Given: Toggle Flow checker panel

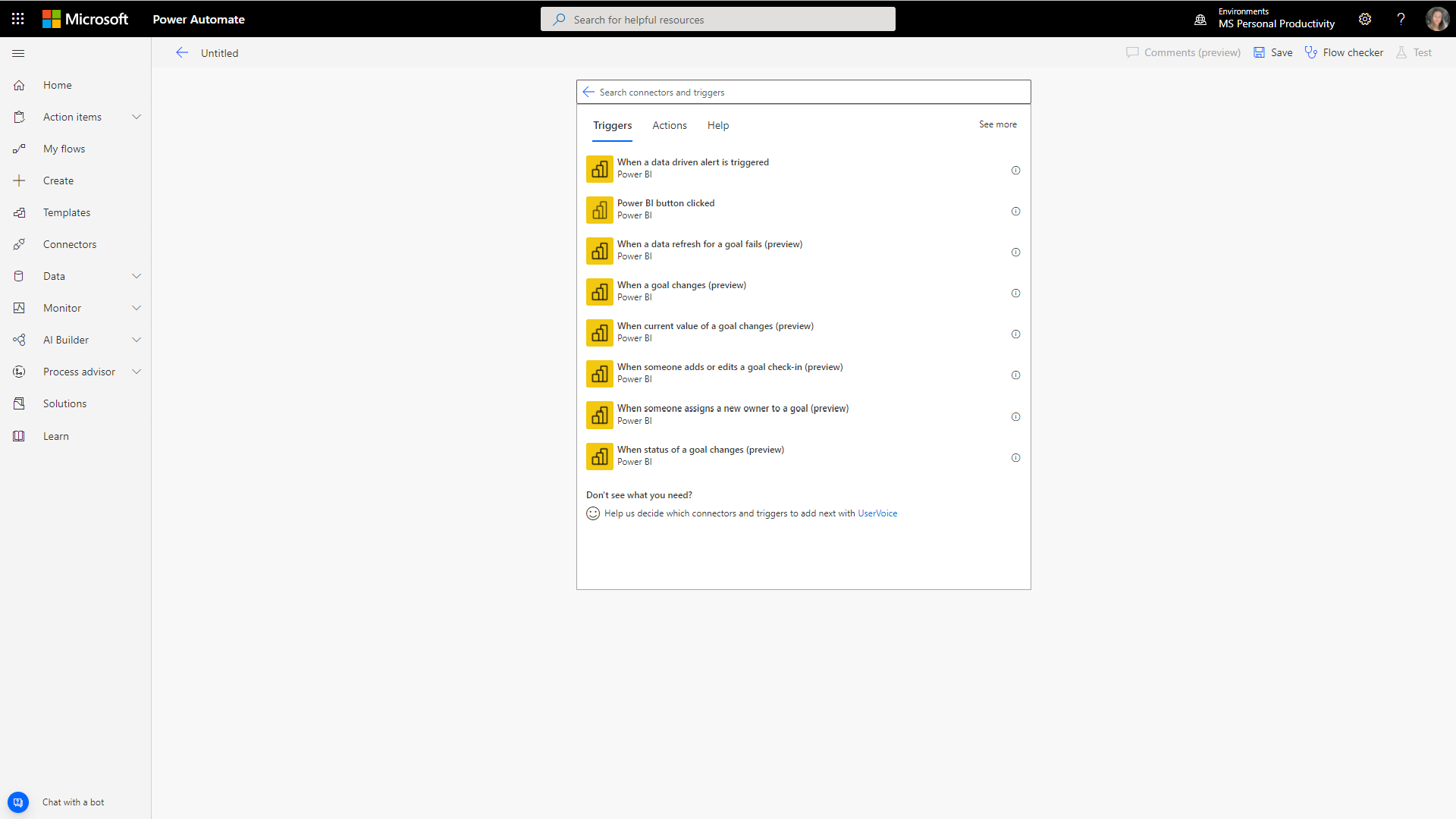Looking at the screenshot, I should coord(1344,52).
